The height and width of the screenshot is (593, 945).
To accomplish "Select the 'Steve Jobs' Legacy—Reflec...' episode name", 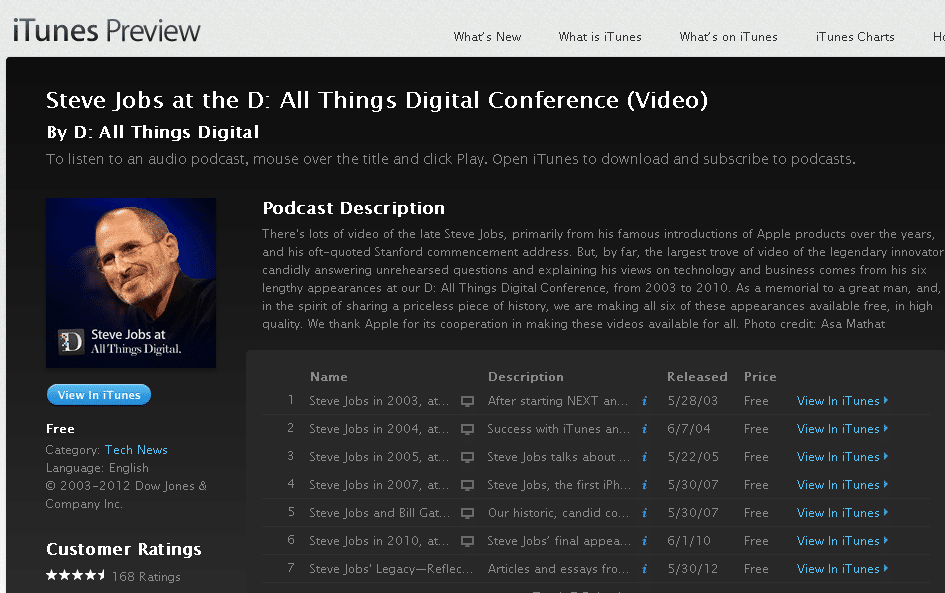I will (391, 569).
